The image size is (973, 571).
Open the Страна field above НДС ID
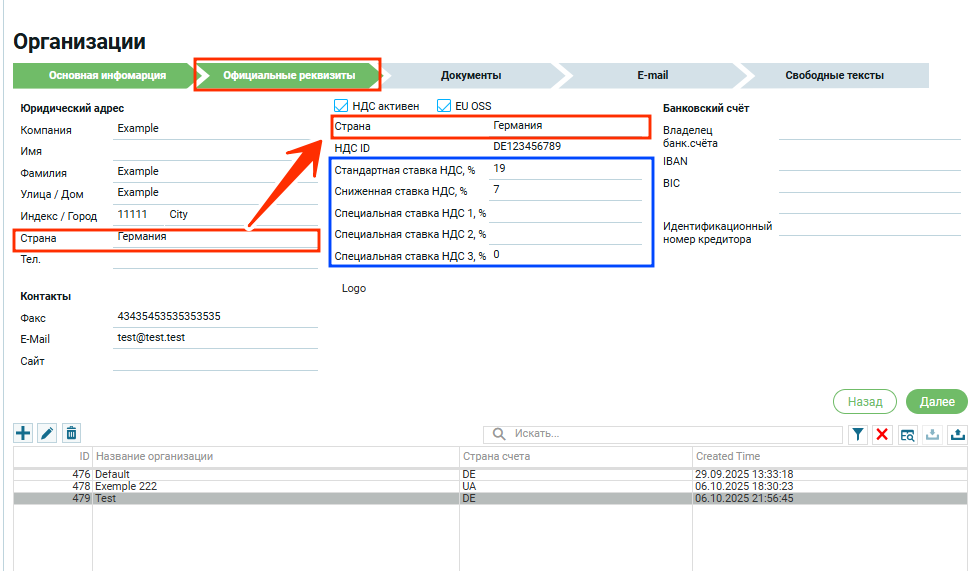pos(566,127)
